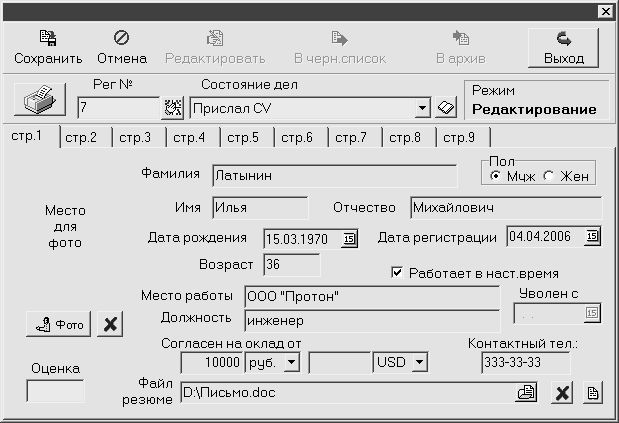
Task: Select the Муж radio button
Action: [x=495, y=176]
